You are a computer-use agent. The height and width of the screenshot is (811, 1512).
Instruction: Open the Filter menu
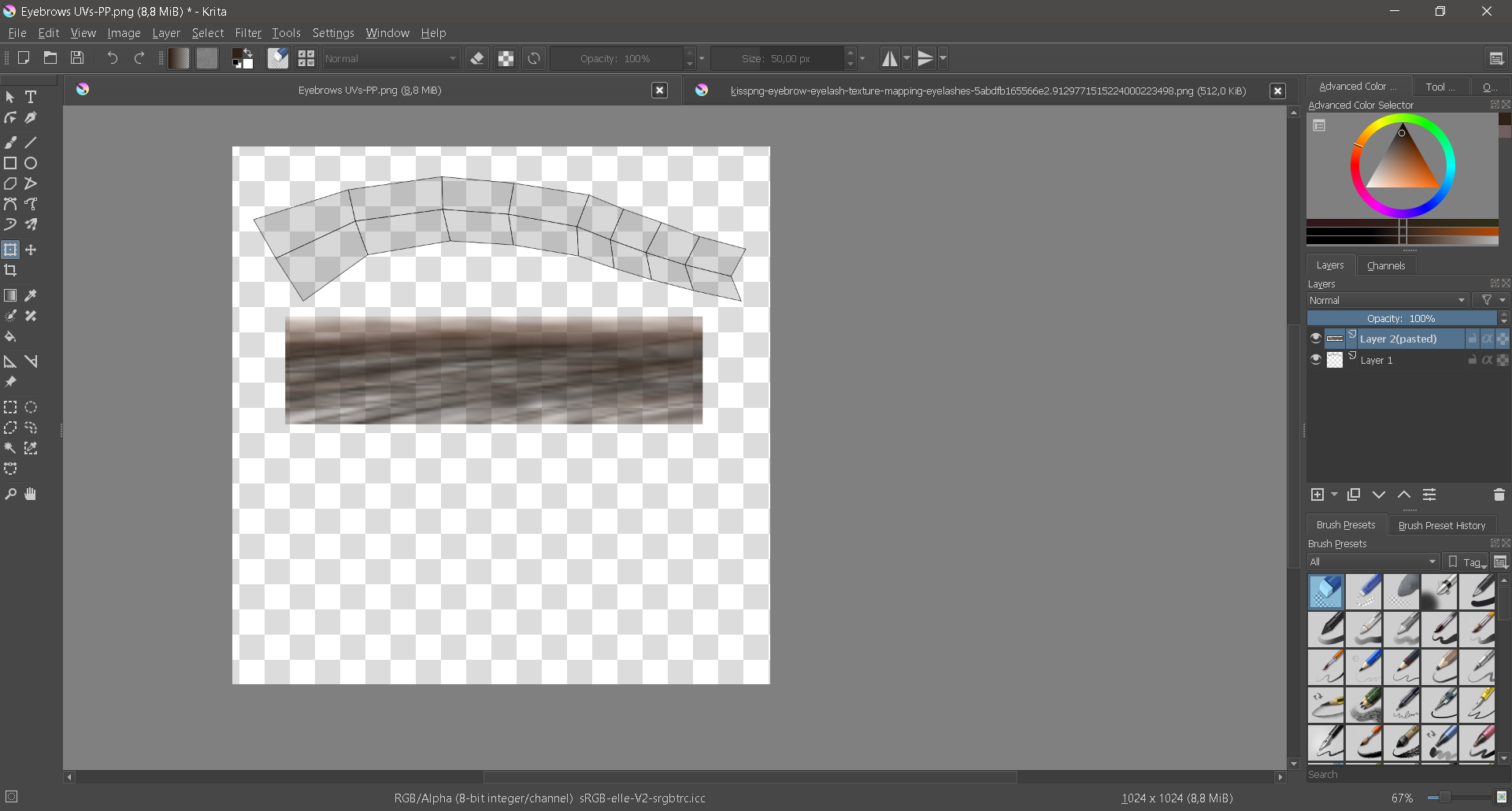point(248,33)
